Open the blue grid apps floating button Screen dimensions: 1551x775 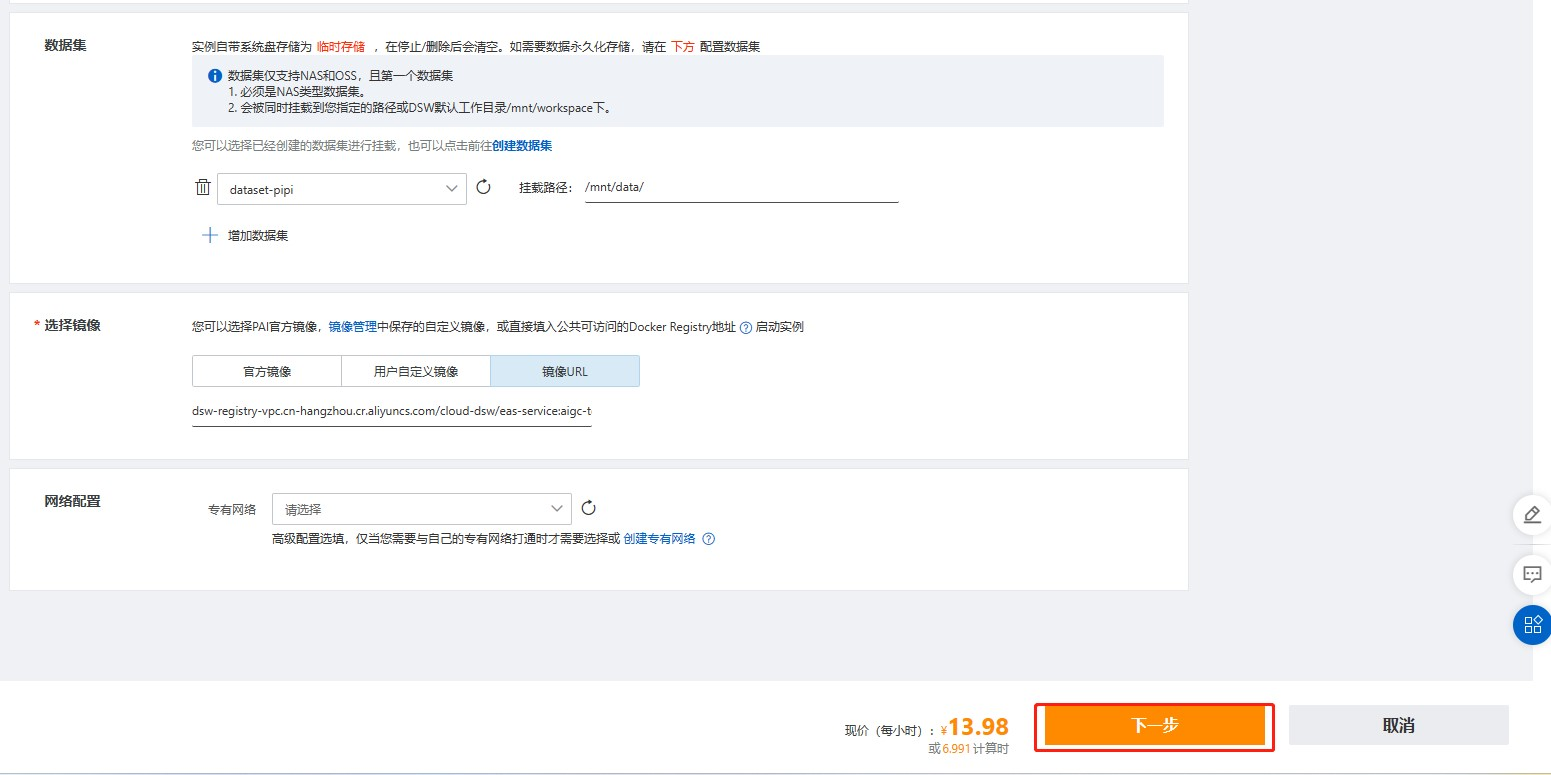[x=1531, y=625]
